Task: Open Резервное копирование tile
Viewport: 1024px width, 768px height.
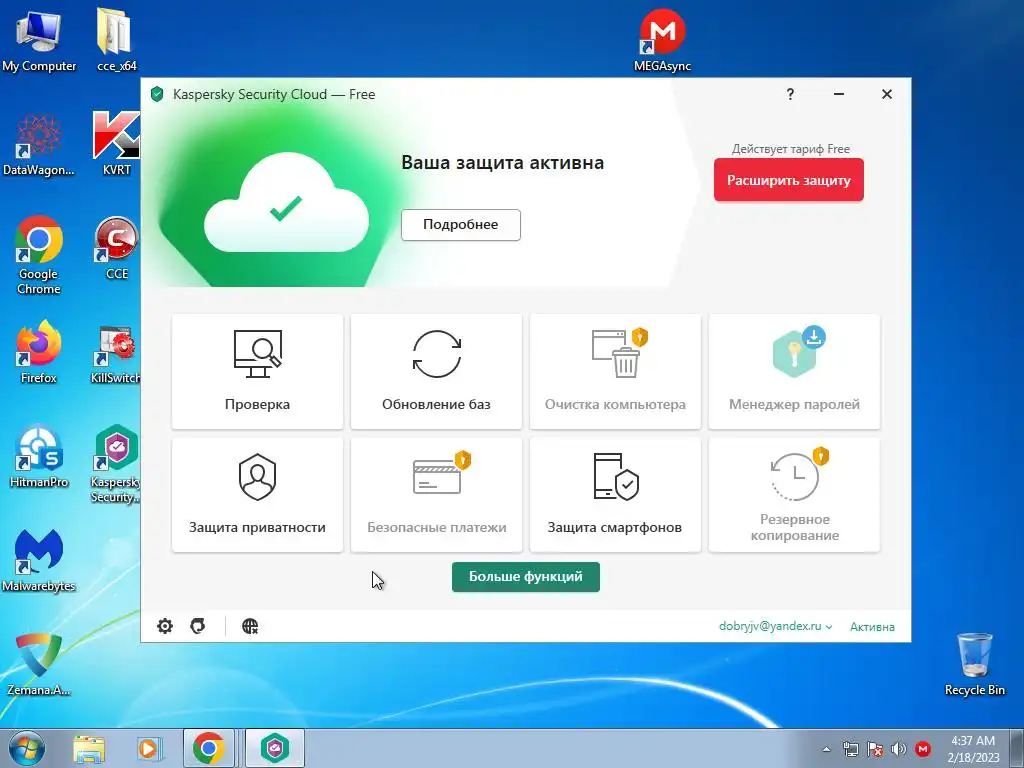Action: (794, 495)
